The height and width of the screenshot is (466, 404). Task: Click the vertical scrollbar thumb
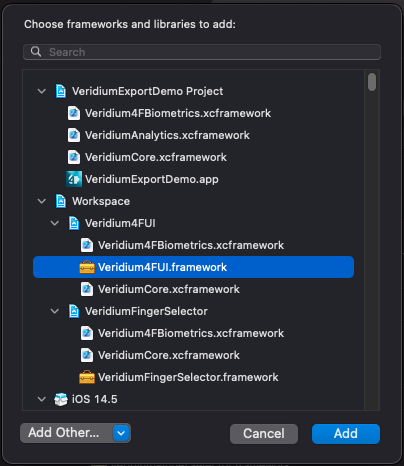(372, 82)
